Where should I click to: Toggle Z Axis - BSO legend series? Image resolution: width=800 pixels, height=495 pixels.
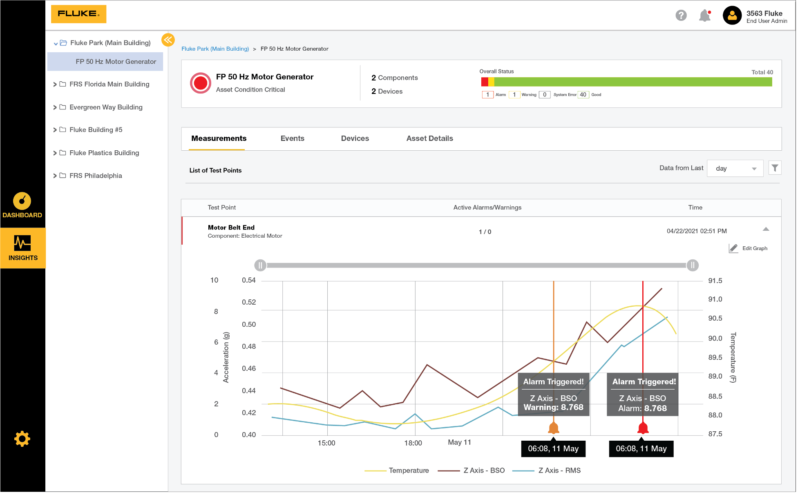tap(483, 470)
